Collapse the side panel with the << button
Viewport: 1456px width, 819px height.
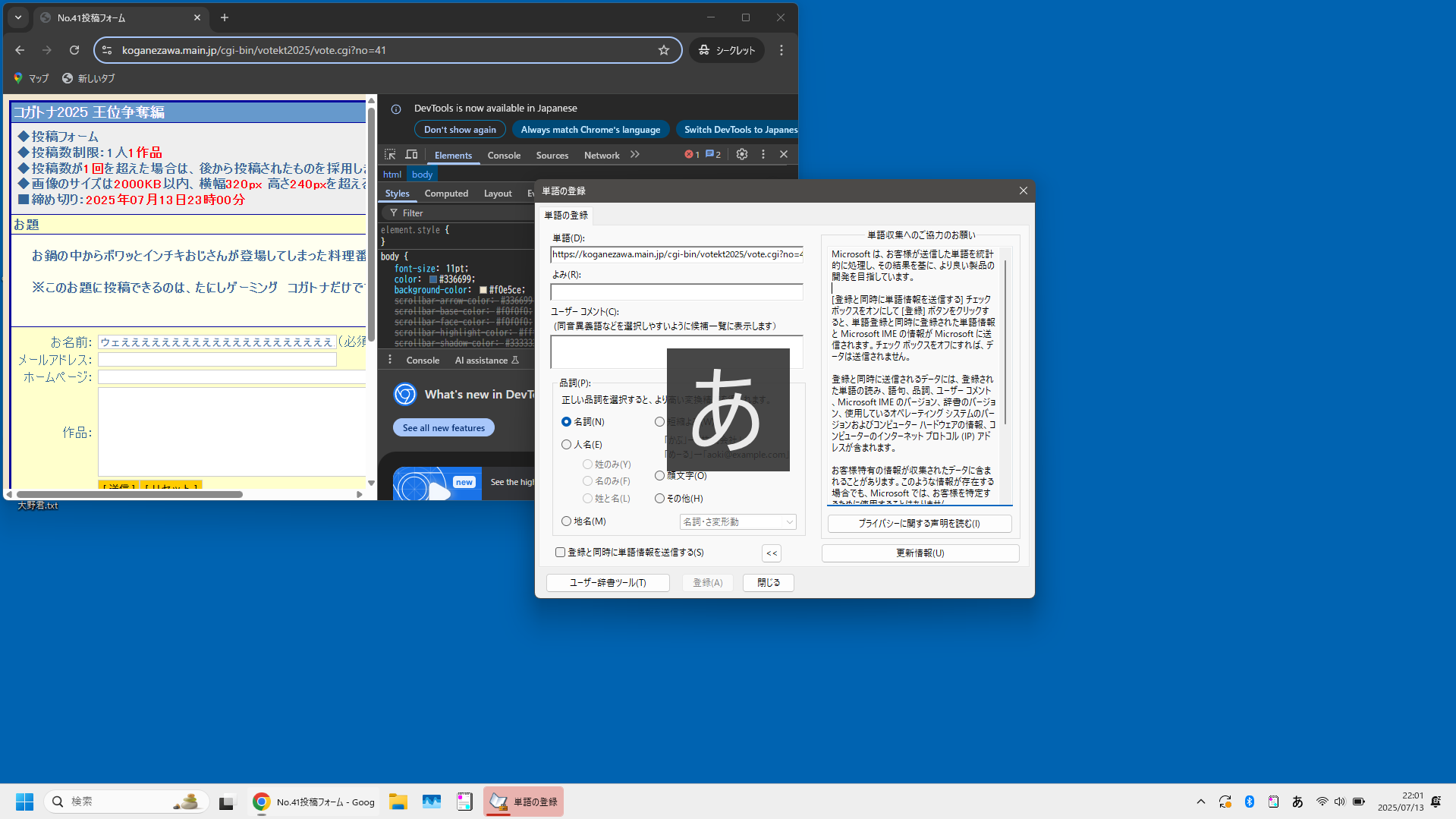pyautogui.click(x=771, y=553)
